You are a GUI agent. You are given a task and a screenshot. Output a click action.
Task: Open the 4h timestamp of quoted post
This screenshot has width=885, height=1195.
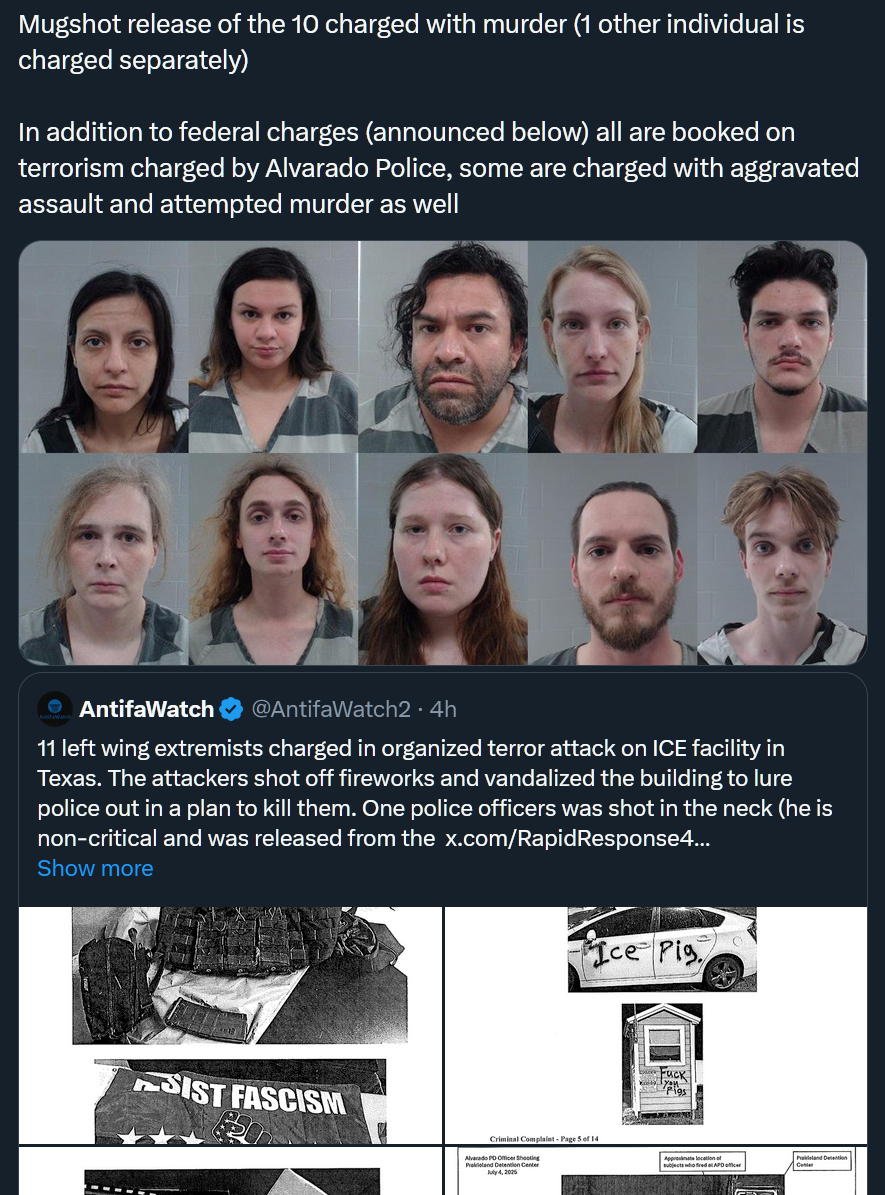tap(443, 710)
